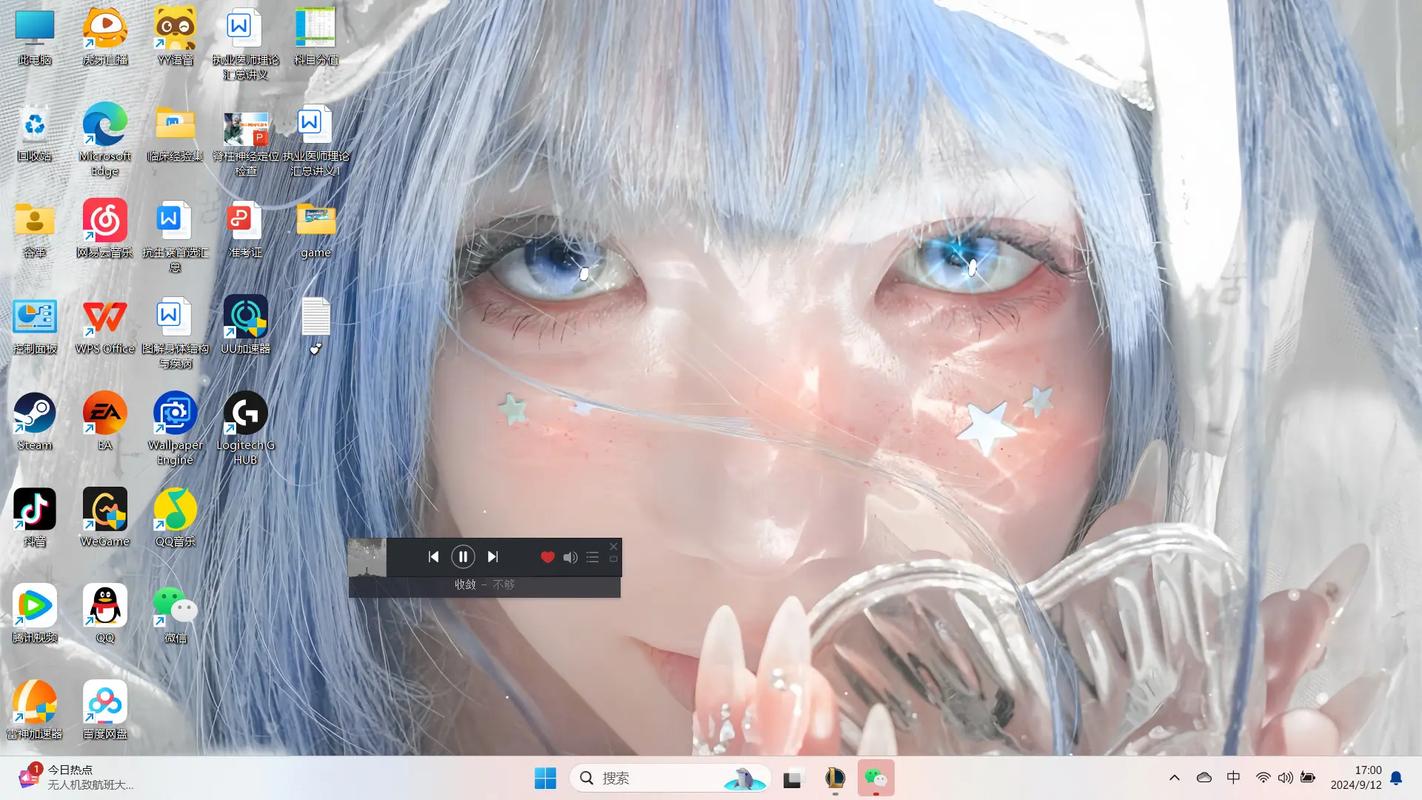Screen dimensions: 1422x800
Task: Select the Microsoft Edge shortcut
Action: [105, 139]
